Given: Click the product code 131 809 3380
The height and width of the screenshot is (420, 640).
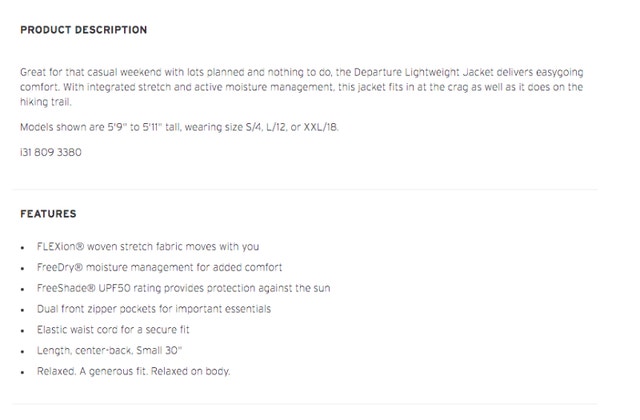Looking at the screenshot, I should tap(51, 152).
